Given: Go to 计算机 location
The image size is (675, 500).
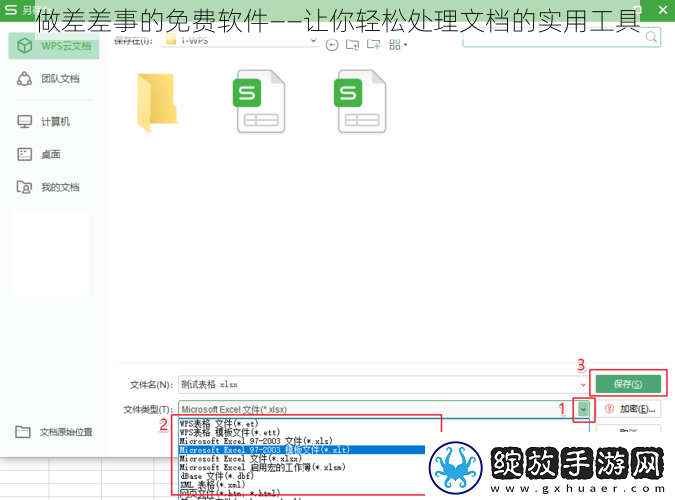Looking at the screenshot, I should coord(54,122).
